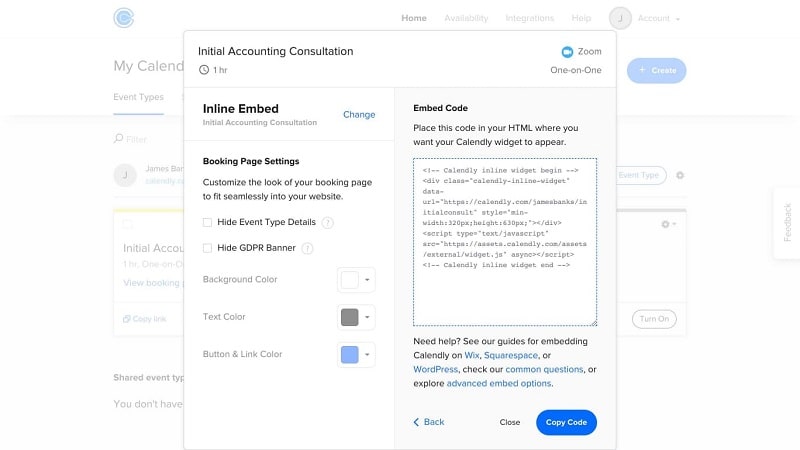Toggle the event card selection checkbox
The height and width of the screenshot is (450, 800).
128,224
